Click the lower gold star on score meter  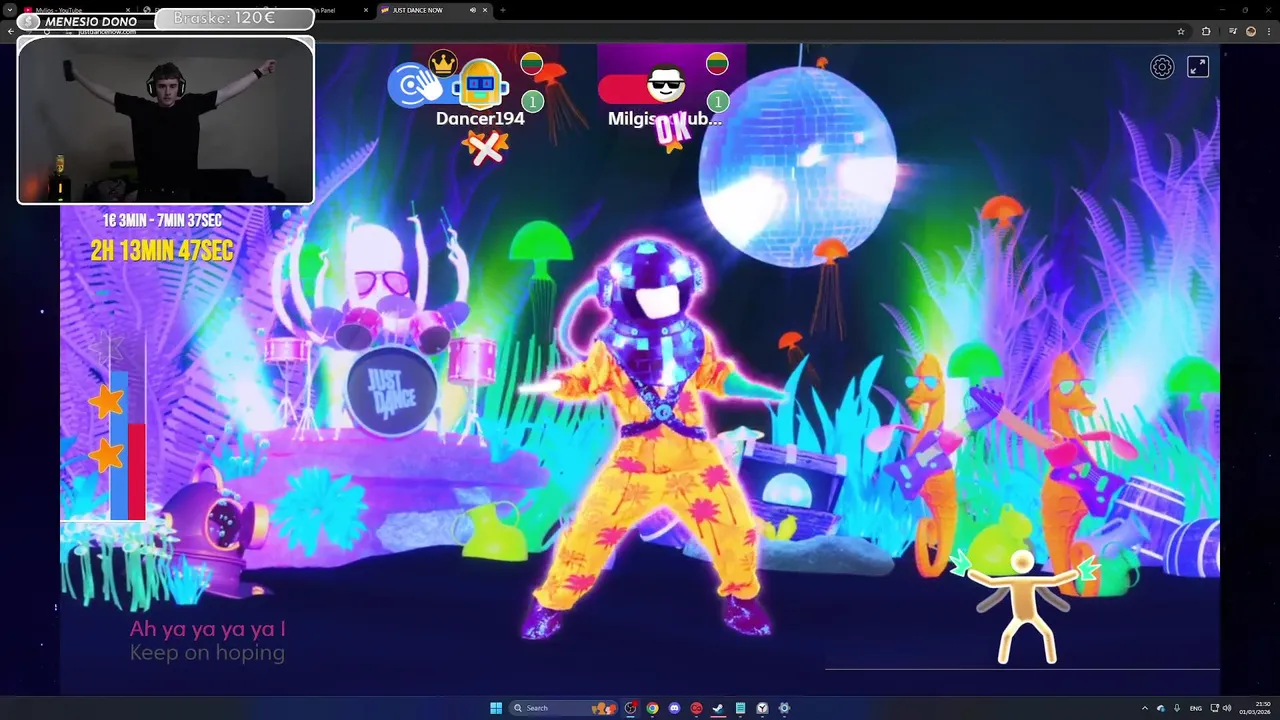[105, 456]
